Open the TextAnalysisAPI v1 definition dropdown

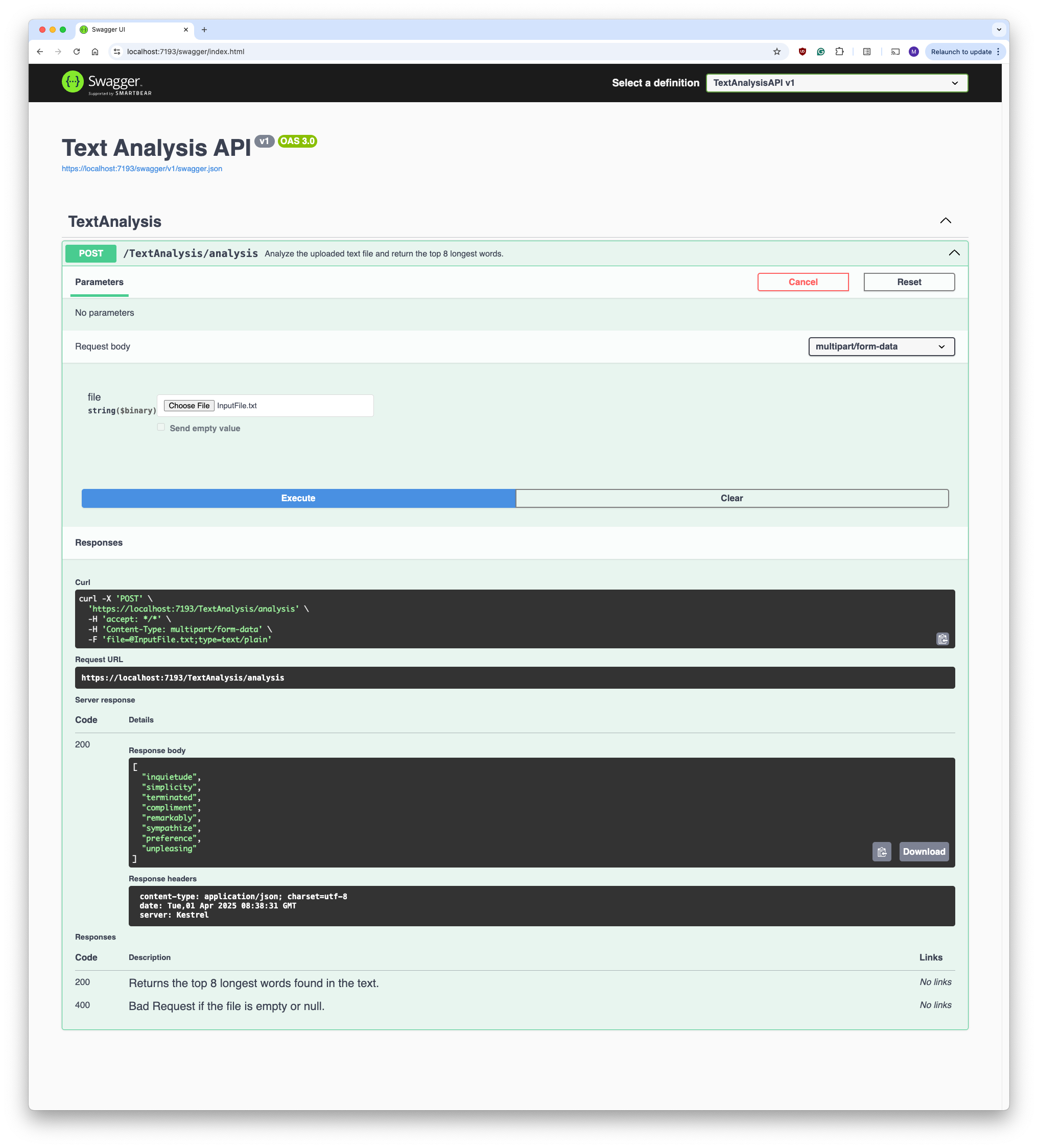point(836,83)
